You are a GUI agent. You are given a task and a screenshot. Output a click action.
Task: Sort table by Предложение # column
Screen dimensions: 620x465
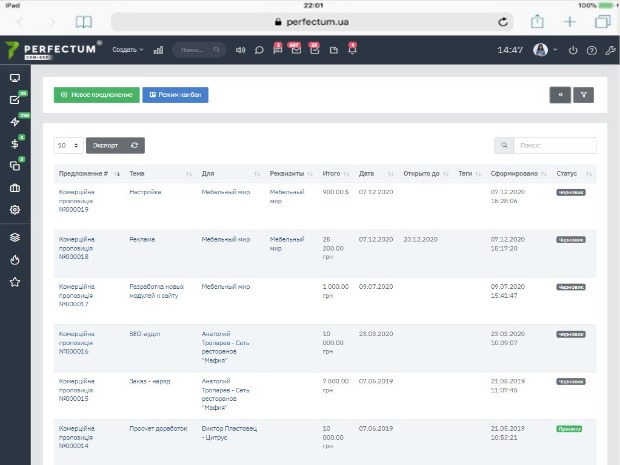(89, 174)
